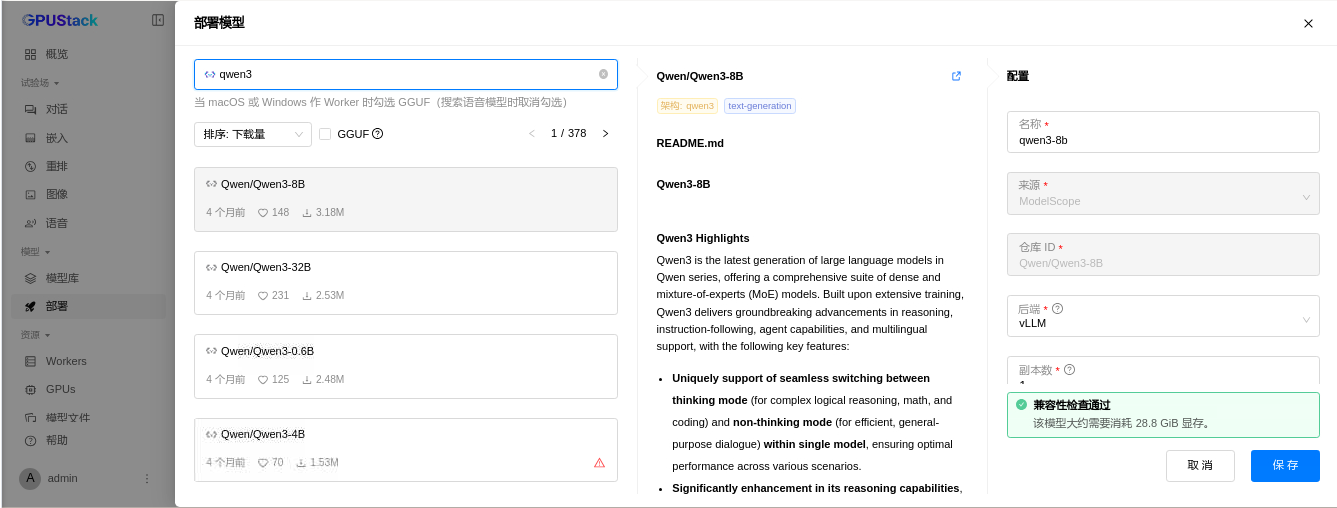Click the 取消 cancel button
Screen dimensions: 1337x508
[x=1200, y=466]
